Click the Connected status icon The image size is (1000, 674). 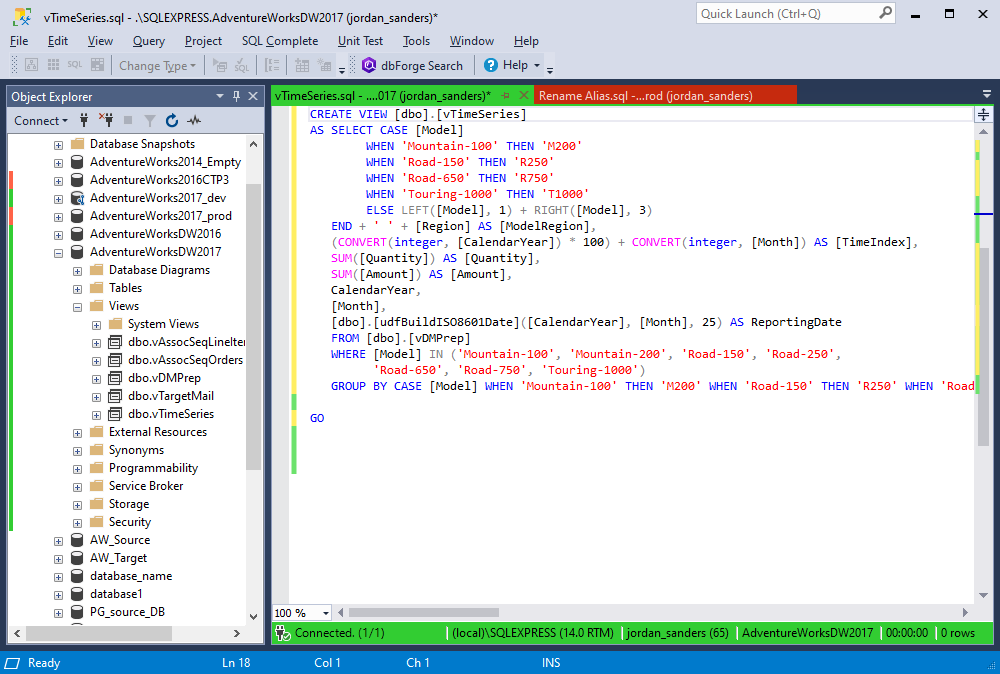(283, 633)
